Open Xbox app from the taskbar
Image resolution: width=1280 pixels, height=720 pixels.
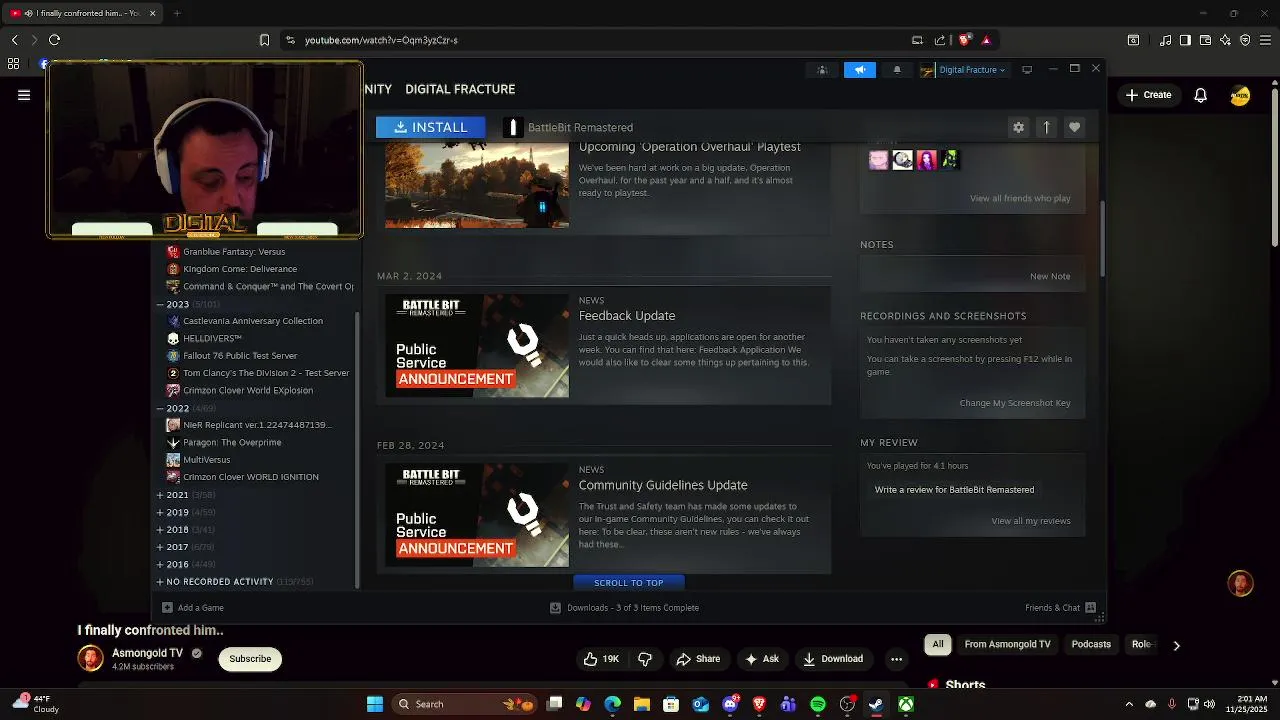(905, 704)
